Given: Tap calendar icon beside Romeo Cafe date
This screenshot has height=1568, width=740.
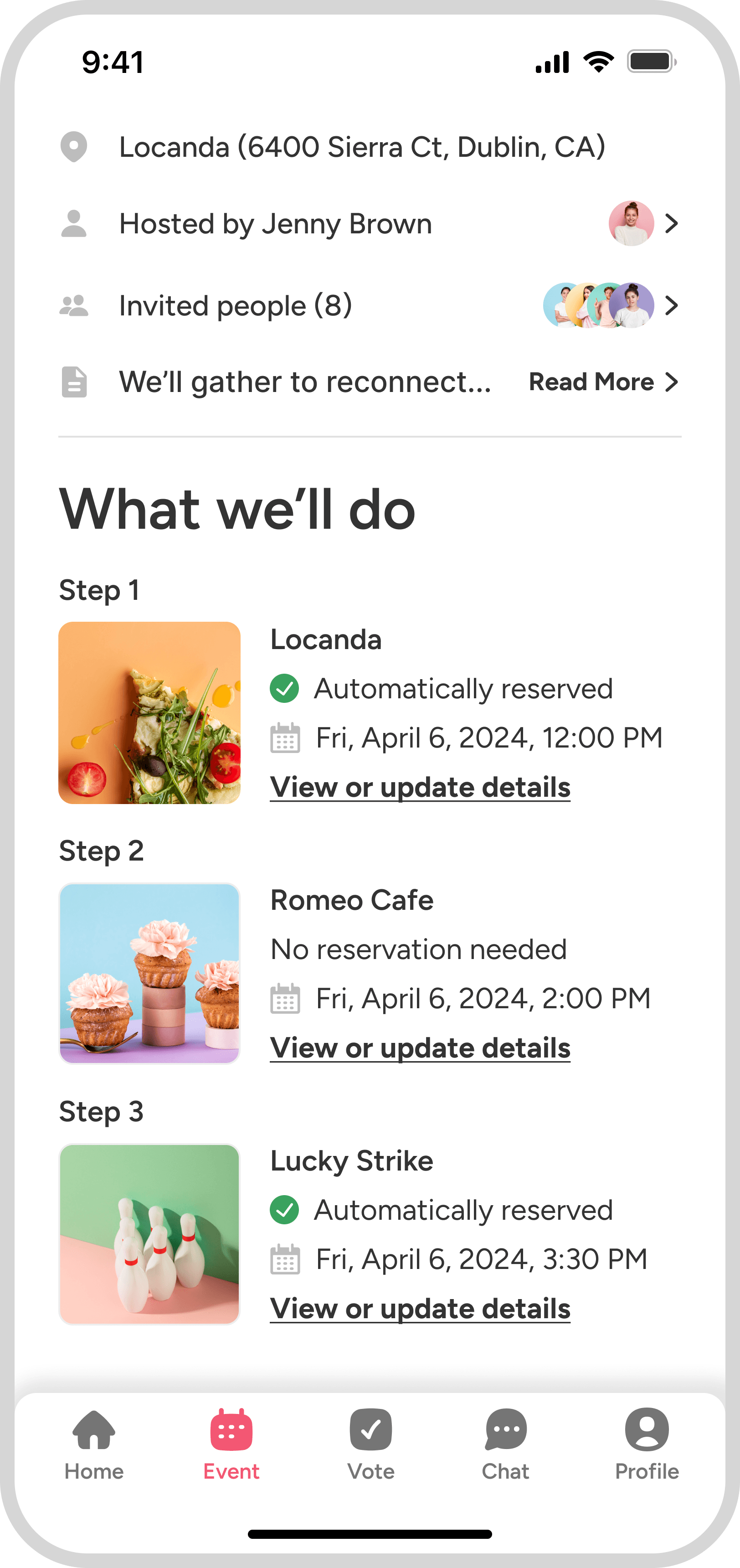Looking at the screenshot, I should pos(285,999).
